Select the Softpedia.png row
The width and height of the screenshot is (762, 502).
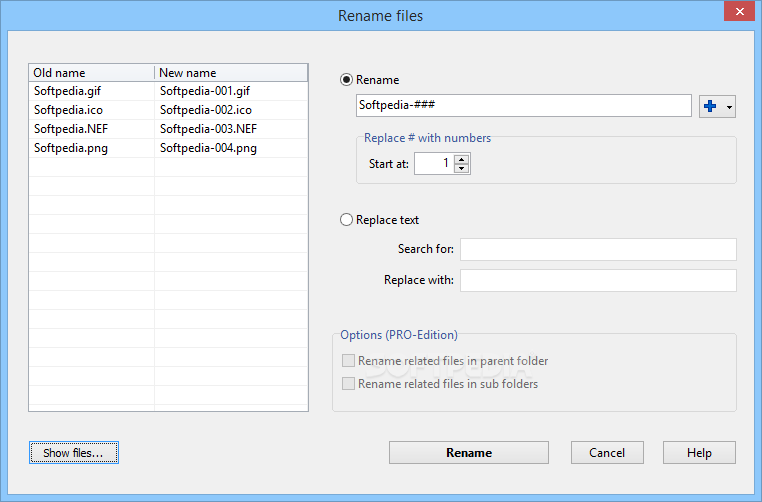click(x=168, y=148)
